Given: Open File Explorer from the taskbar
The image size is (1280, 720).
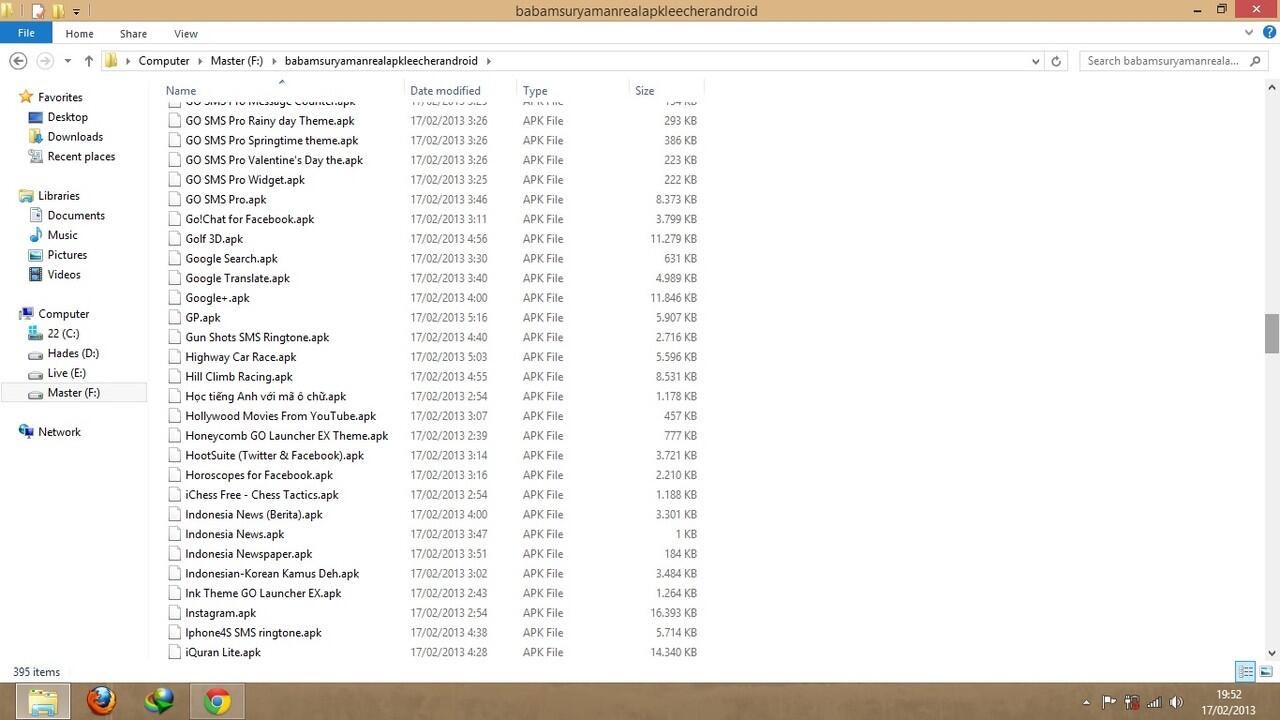Looking at the screenshot, I should 42,702.
